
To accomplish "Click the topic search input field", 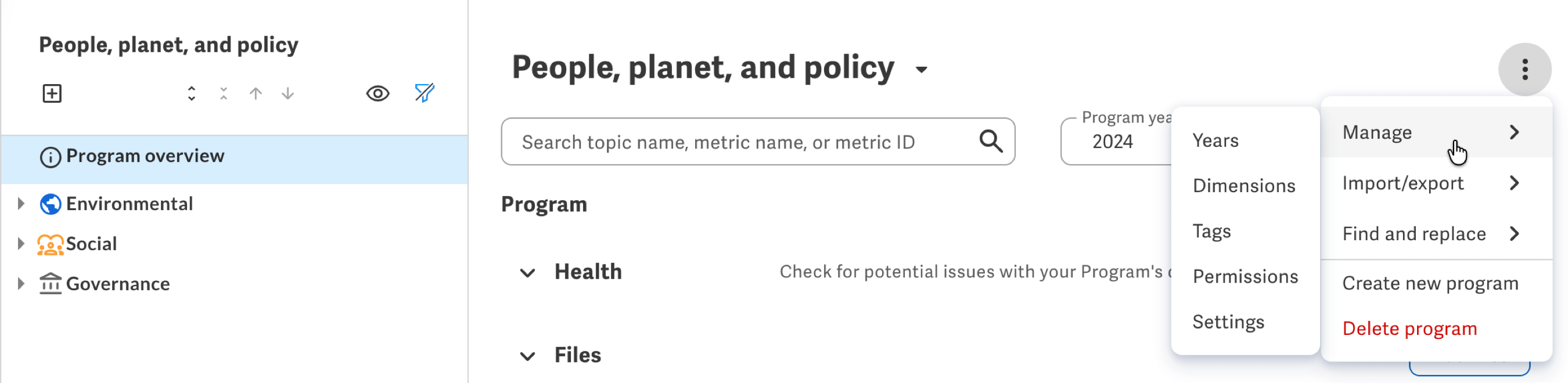I will 758,142.
